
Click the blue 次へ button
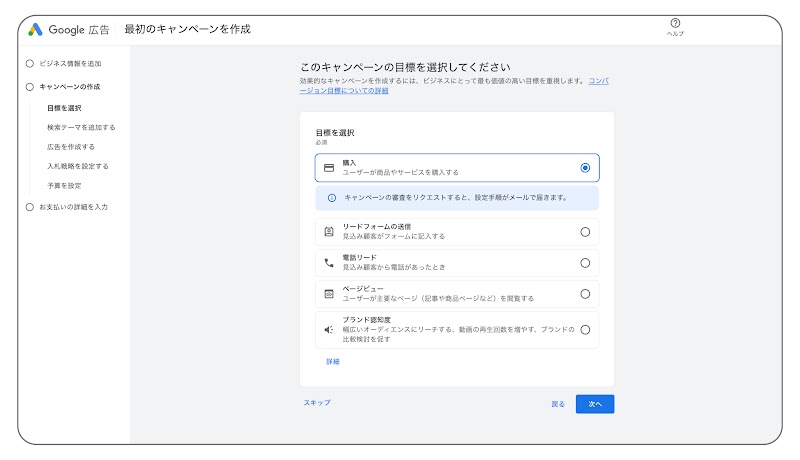tap(595, 404)
